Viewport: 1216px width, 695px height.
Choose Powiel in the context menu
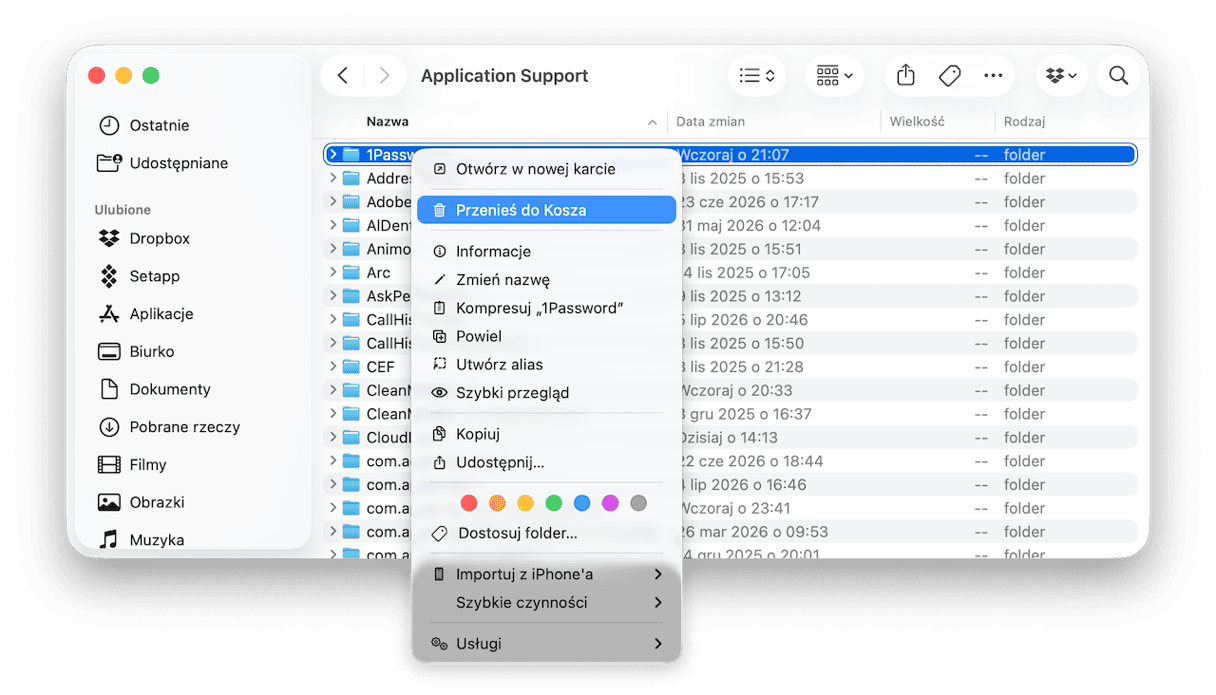pyautogui.click(x=546, y=336)
